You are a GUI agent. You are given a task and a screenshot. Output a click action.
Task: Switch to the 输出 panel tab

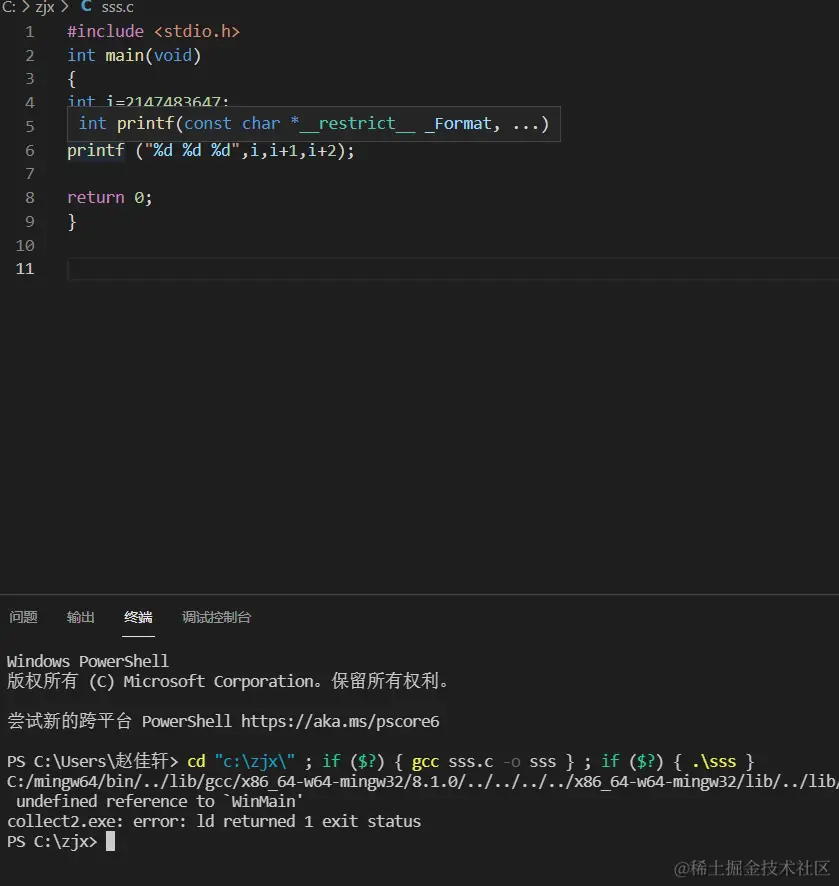click(x=80, y=617)
